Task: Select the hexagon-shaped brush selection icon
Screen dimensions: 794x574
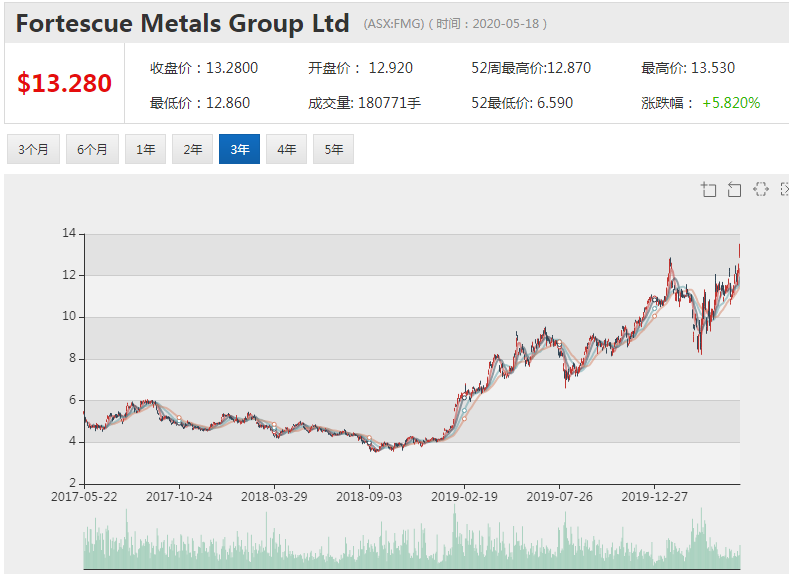Action: [x=761, y=189]
